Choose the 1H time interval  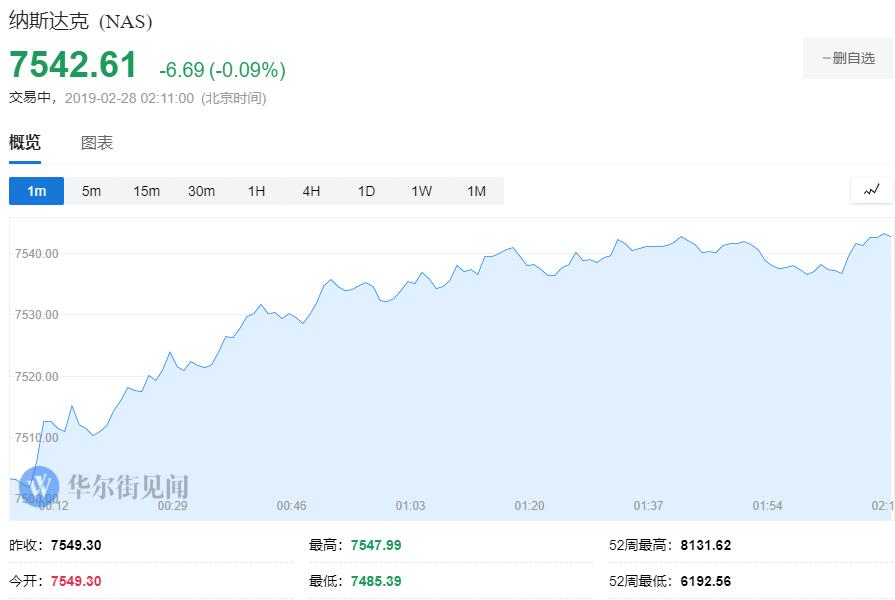(256, 191)
